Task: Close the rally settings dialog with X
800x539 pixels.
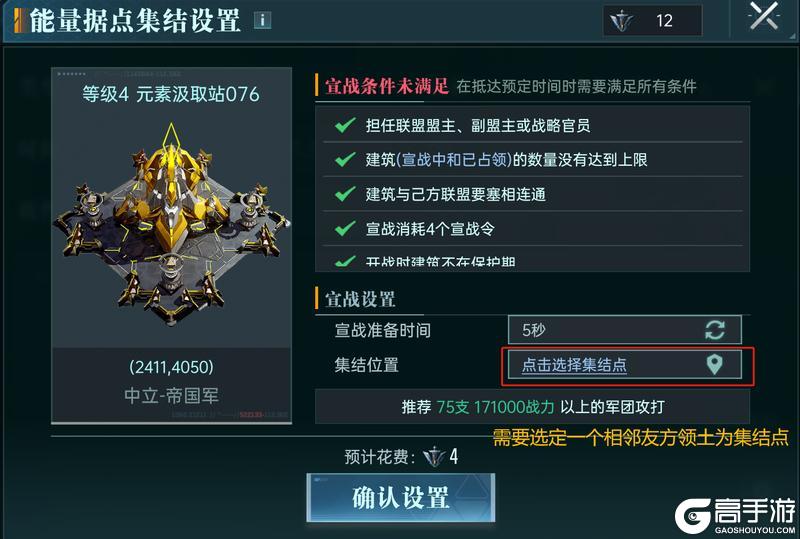Action: click(764, 17)
